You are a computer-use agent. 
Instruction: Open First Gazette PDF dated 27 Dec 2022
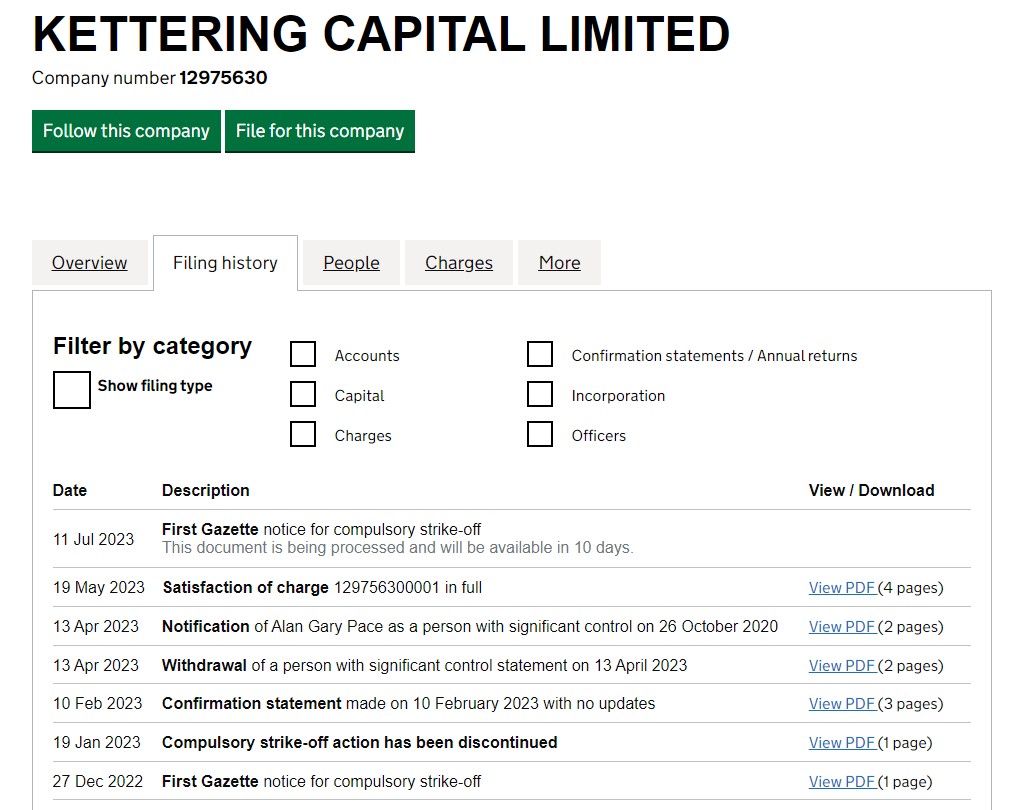[841, 782]
